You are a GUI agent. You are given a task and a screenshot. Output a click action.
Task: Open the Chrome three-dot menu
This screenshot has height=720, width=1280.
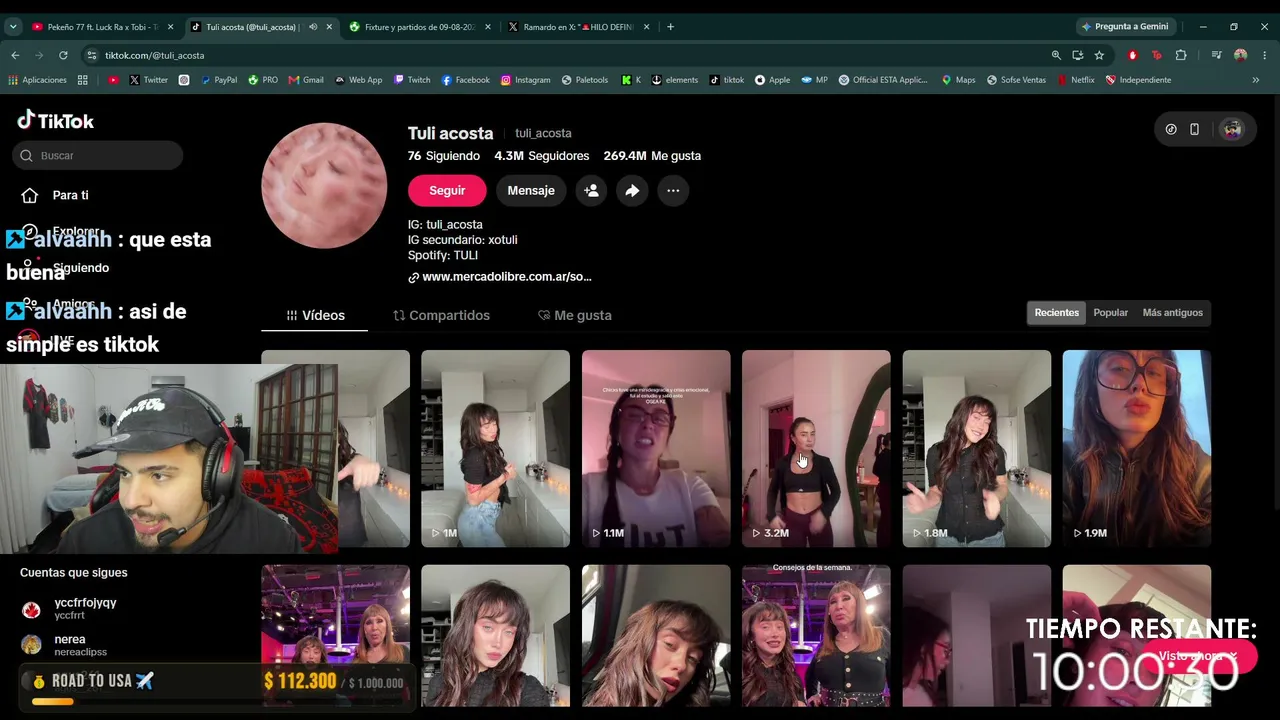click(x=1265, y=55)
